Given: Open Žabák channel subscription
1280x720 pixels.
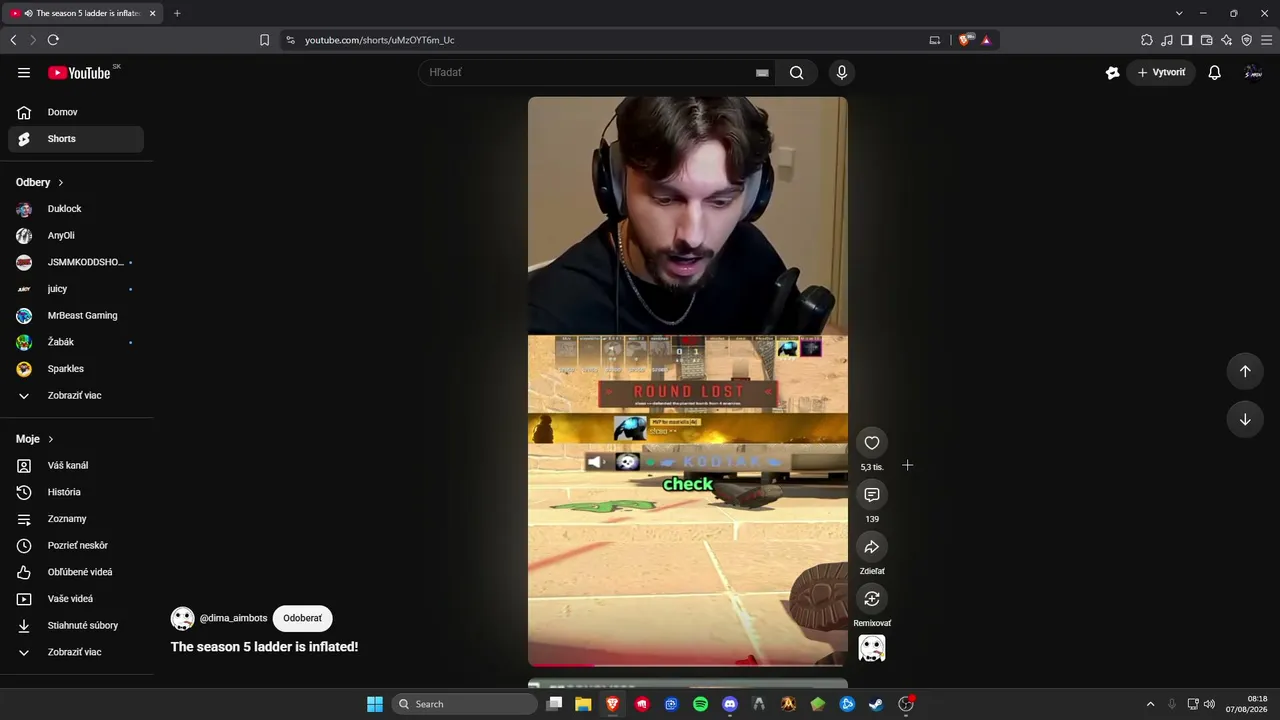Looking at the screenshot, I should pyautogui.click(x=76, y=342).
